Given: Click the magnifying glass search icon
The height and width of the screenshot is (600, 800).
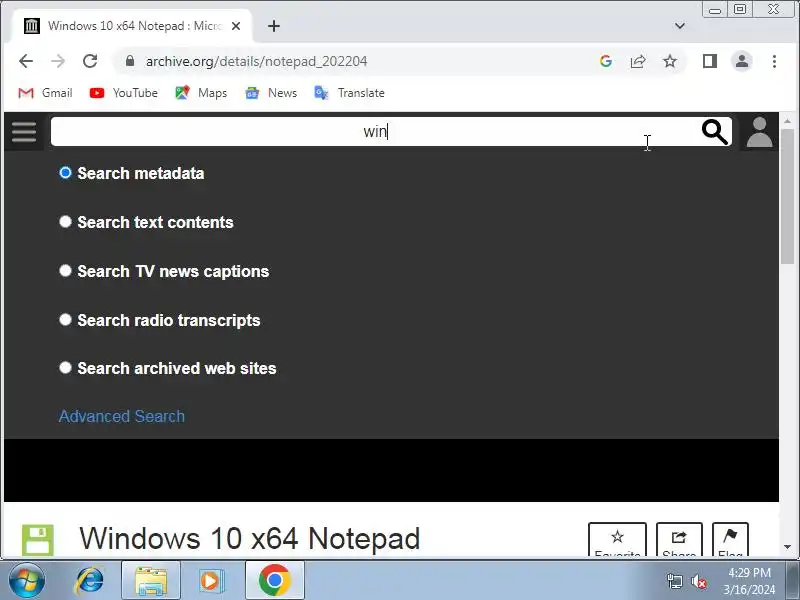Looking at the screenshot, I should 715,132.
